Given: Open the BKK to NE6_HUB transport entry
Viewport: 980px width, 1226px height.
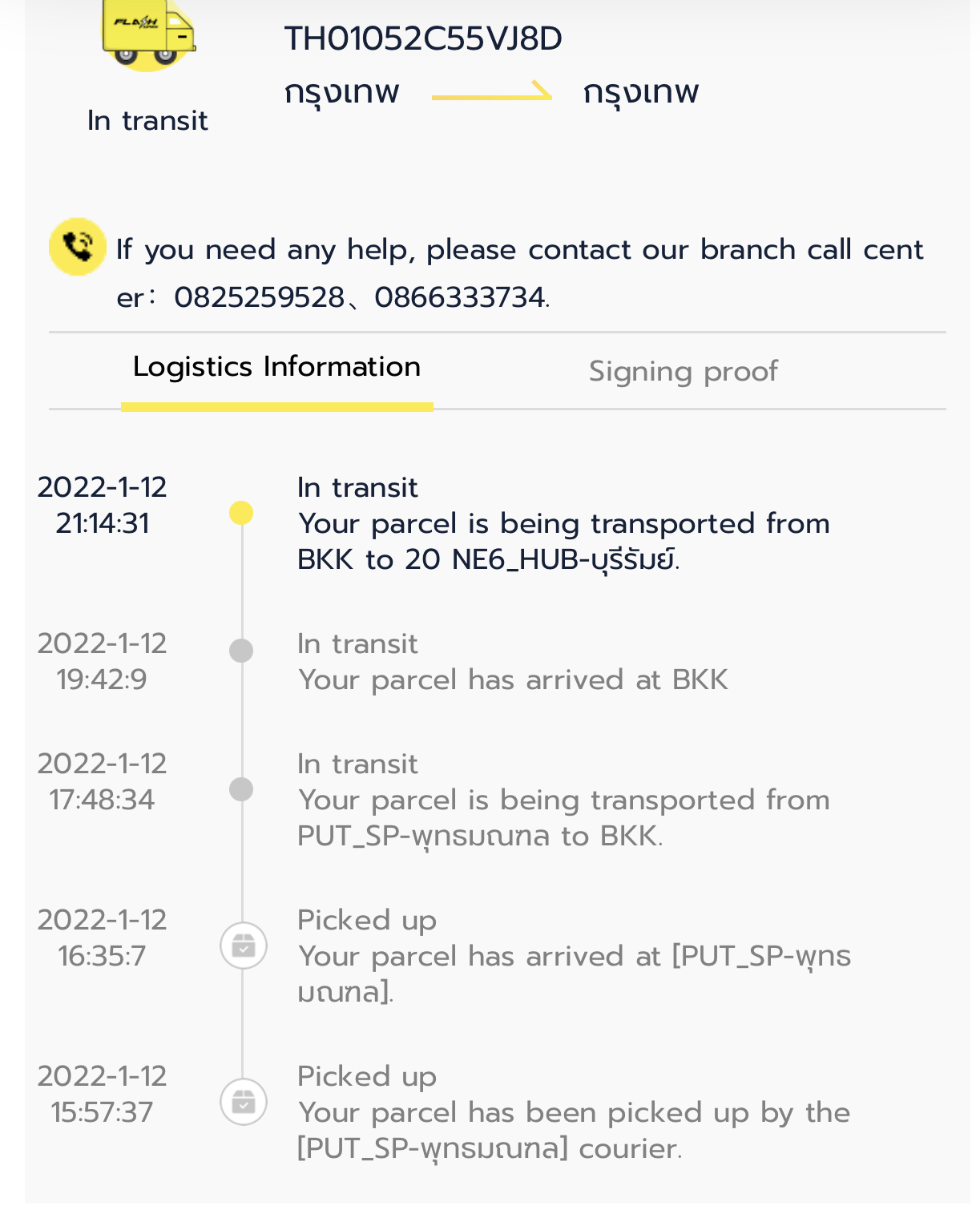Looking at the screenshot, I should point(563,524).
